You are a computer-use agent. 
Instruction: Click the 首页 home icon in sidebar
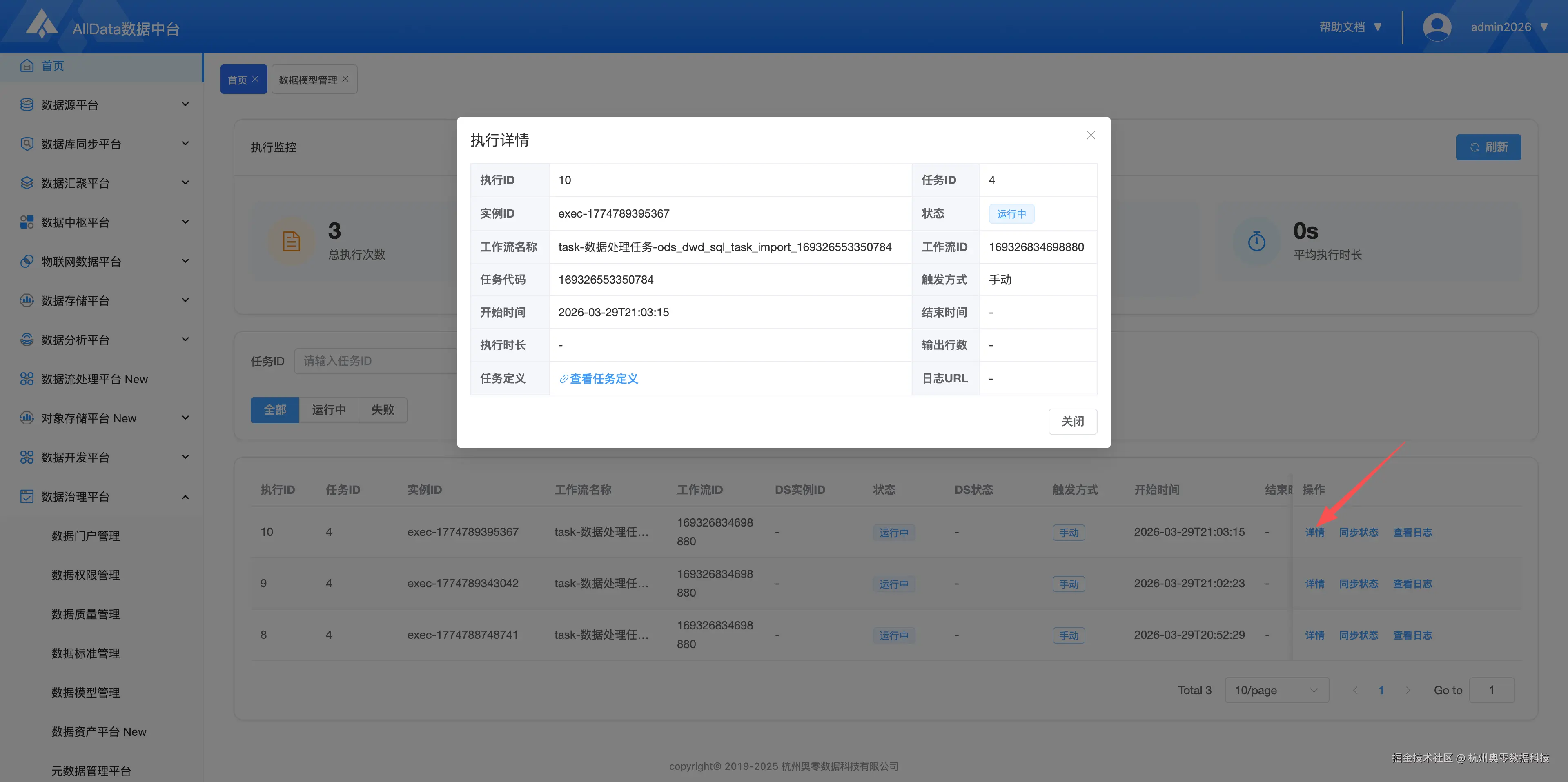click(26, 66)
